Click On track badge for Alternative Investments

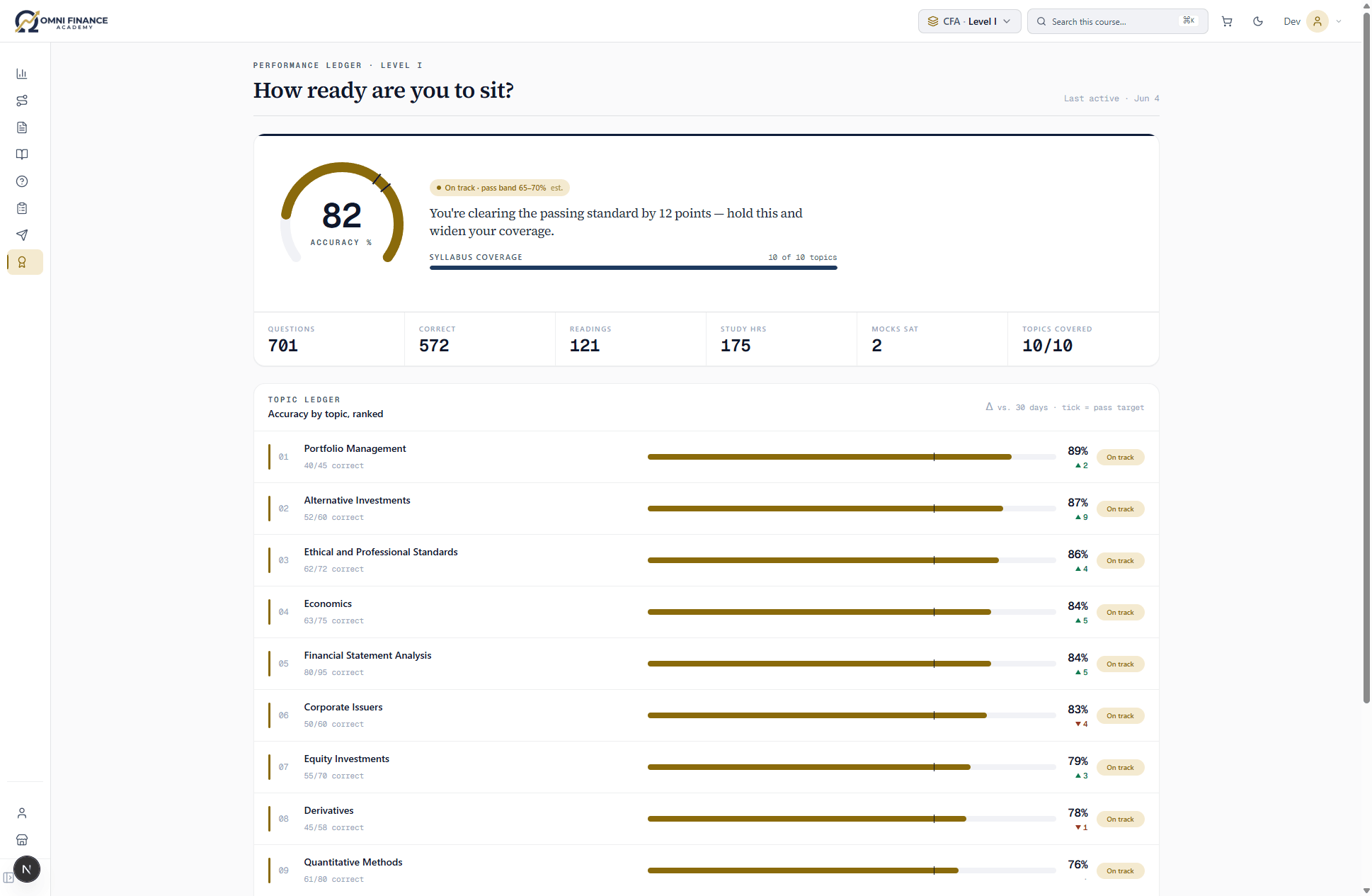tap(1120, 509)
